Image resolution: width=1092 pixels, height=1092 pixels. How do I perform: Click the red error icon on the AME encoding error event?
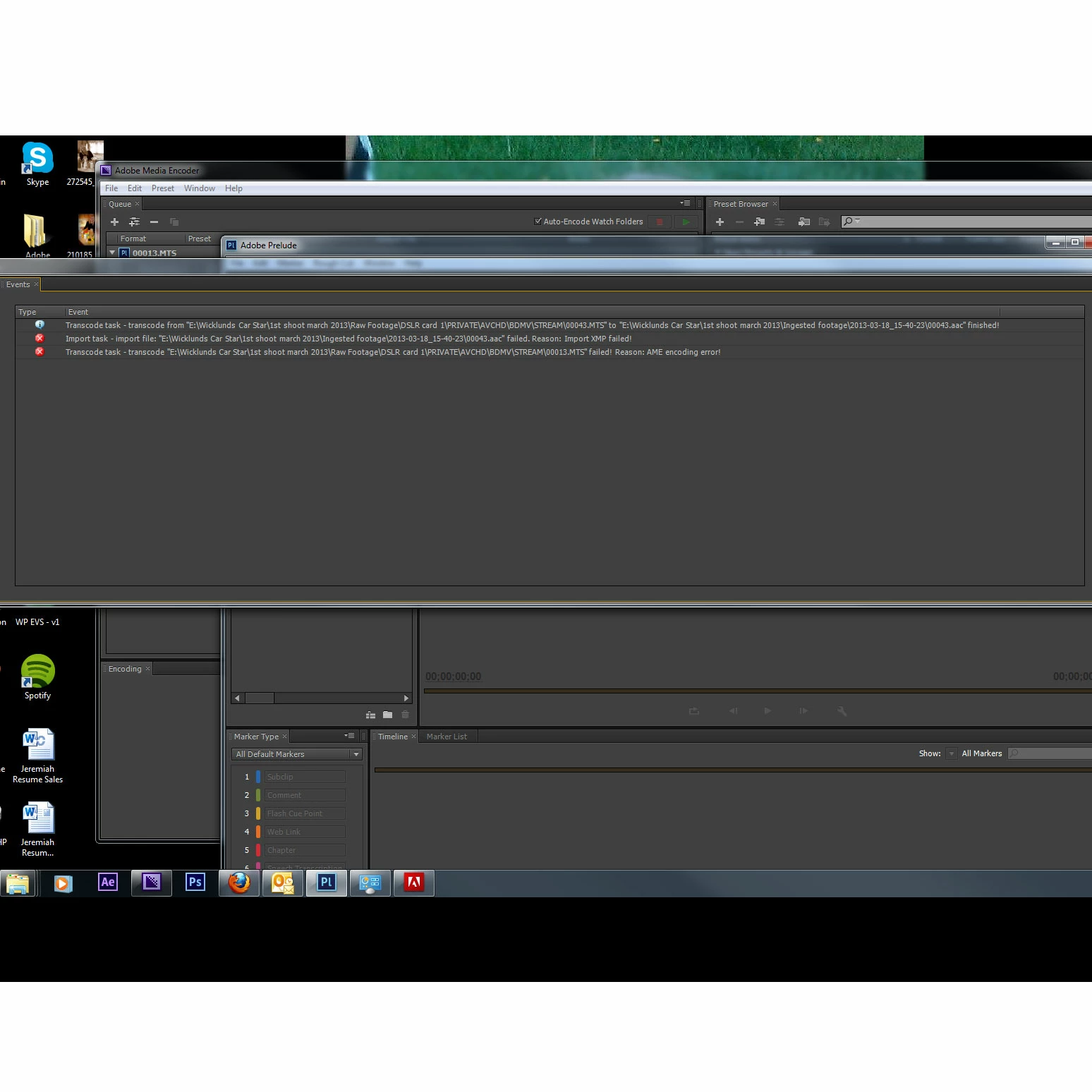[40, 351]
